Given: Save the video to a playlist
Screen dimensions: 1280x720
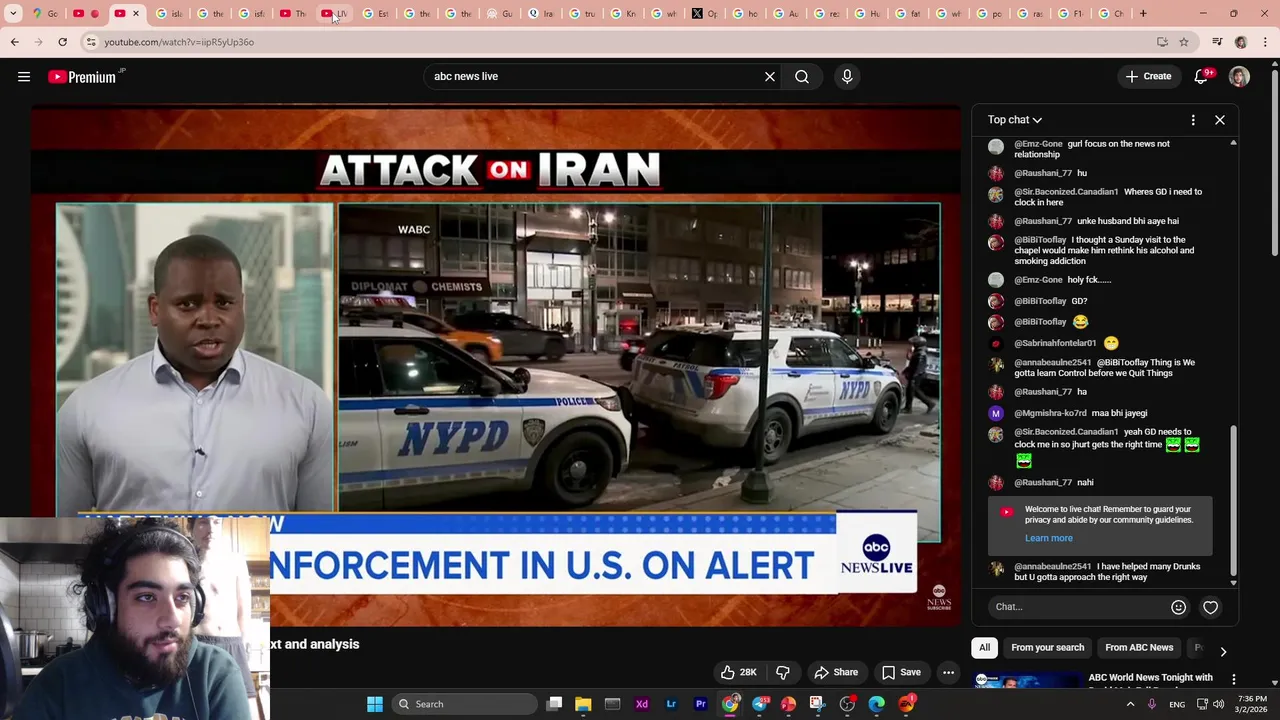Looking at the screenshot, I should [x=900, y=672].
